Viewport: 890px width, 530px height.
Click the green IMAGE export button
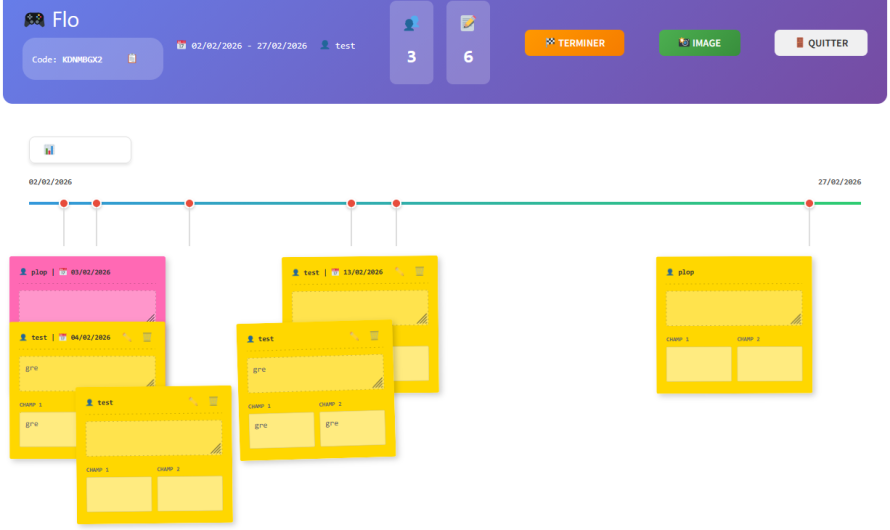(x=699, y=43)
